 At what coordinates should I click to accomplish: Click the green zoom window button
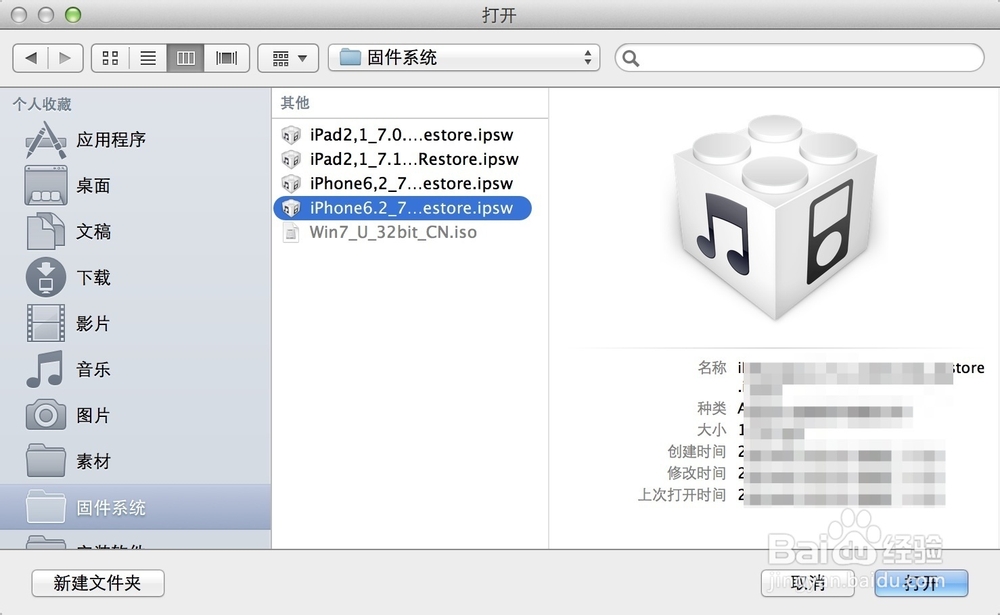pos(73,15)
